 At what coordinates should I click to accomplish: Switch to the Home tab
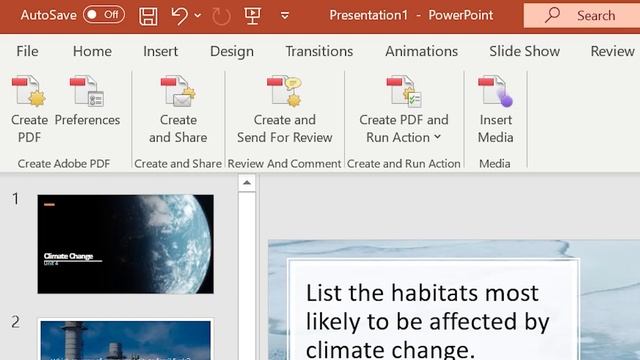[x=92, y=51]
